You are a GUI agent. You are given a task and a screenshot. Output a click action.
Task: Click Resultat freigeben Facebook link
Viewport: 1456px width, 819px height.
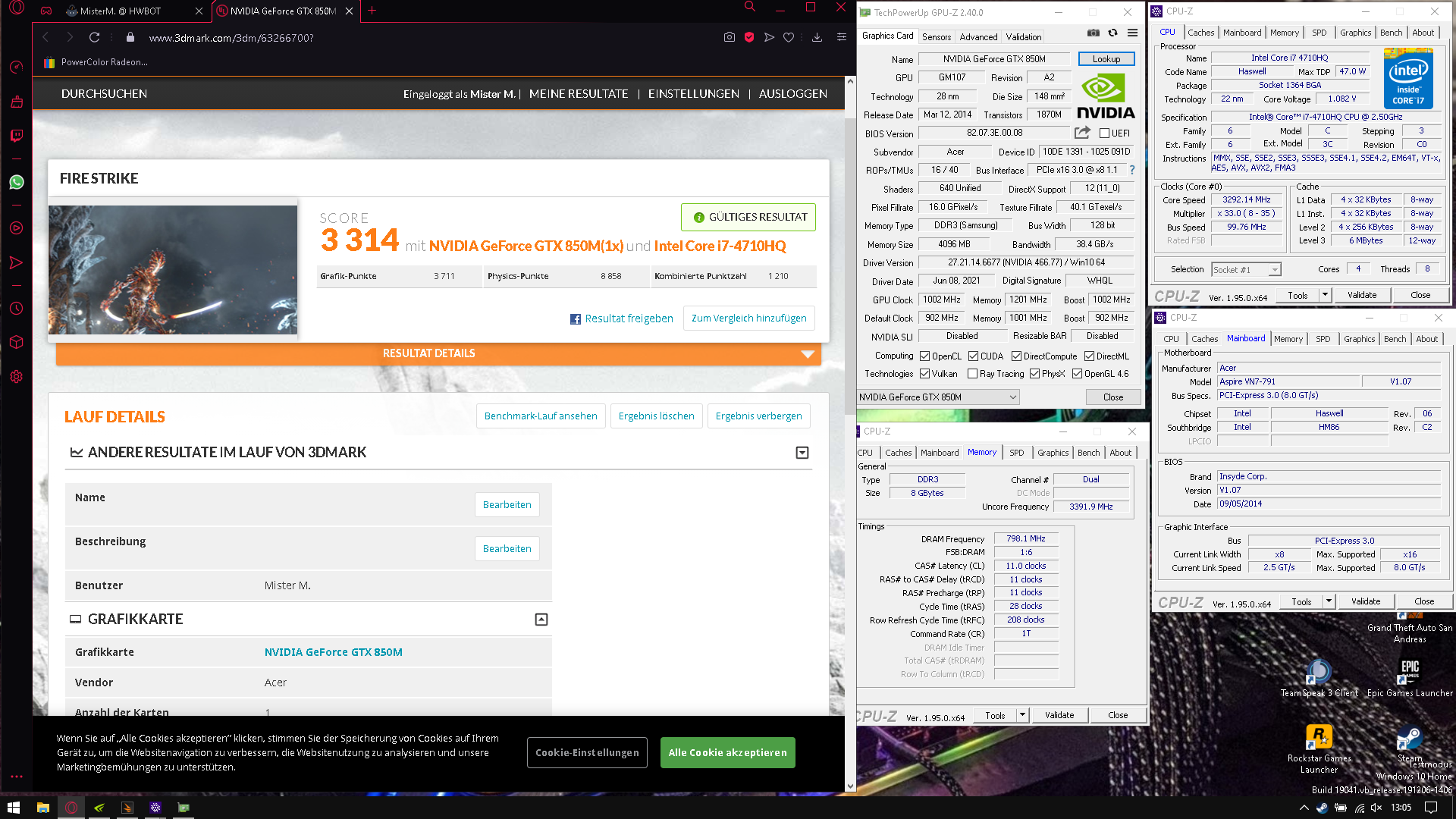pos(622,318)
